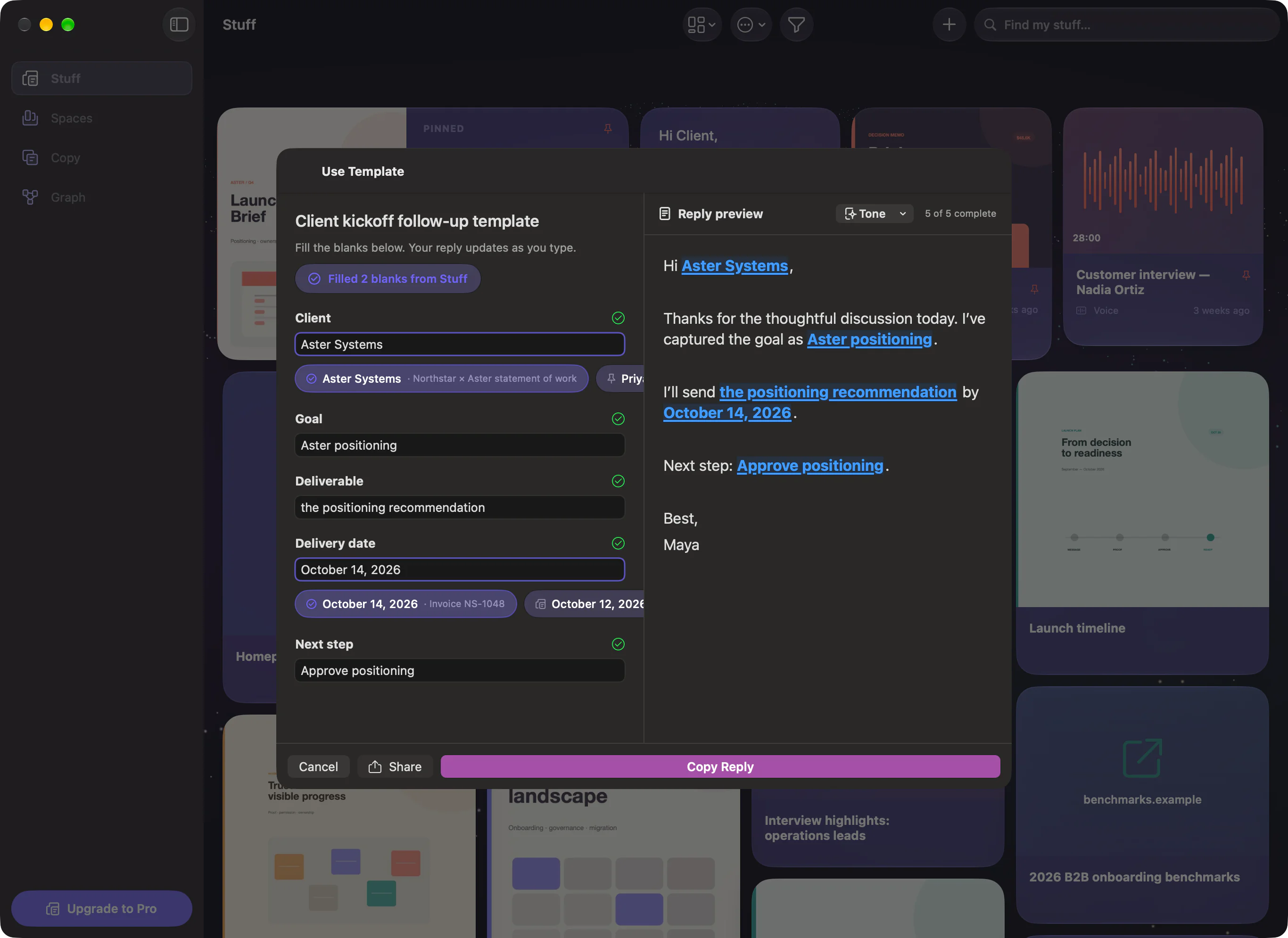Open the view layout grid dropdown
1288x938 pixels.
(x=702, y=25)
